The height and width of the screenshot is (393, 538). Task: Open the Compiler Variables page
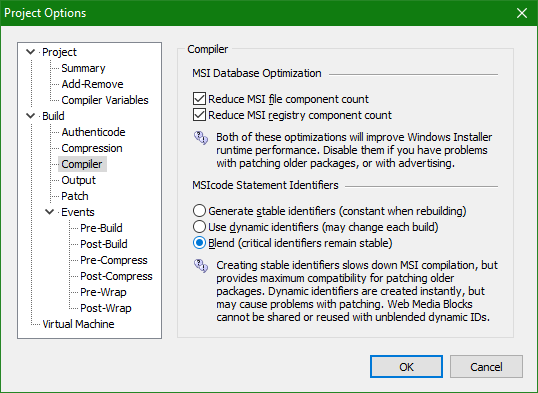click(x=105, y=100)
